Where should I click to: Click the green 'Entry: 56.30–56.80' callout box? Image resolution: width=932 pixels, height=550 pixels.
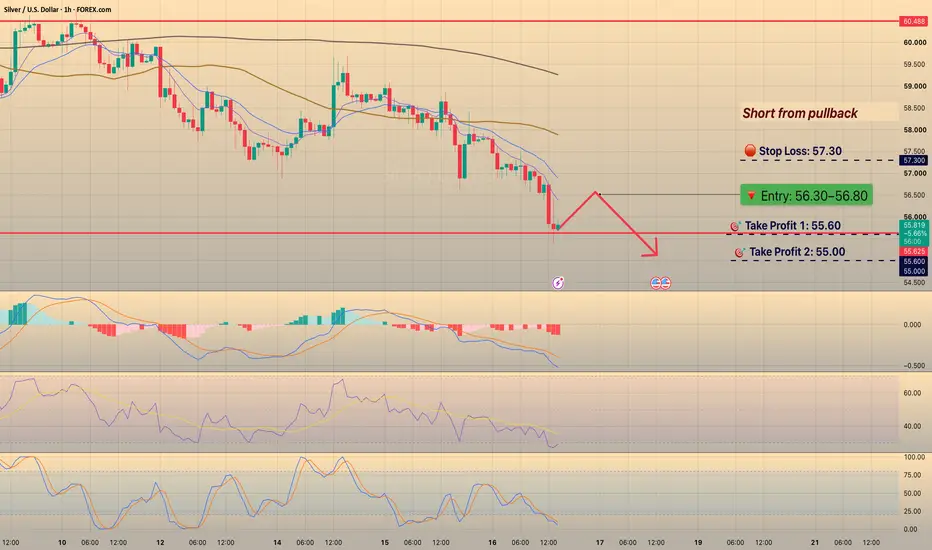806,196
